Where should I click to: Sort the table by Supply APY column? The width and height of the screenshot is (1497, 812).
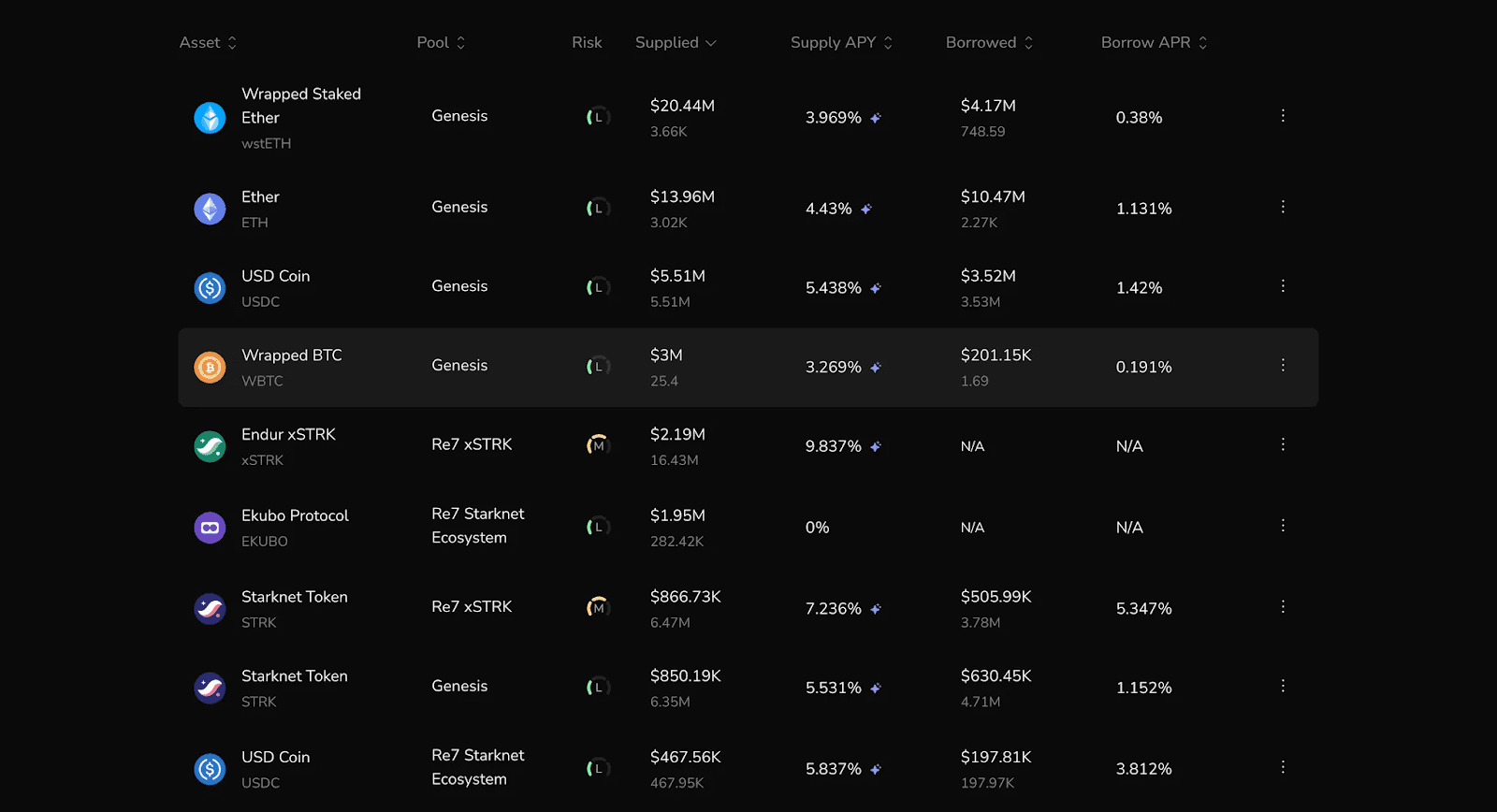(842, 43)
